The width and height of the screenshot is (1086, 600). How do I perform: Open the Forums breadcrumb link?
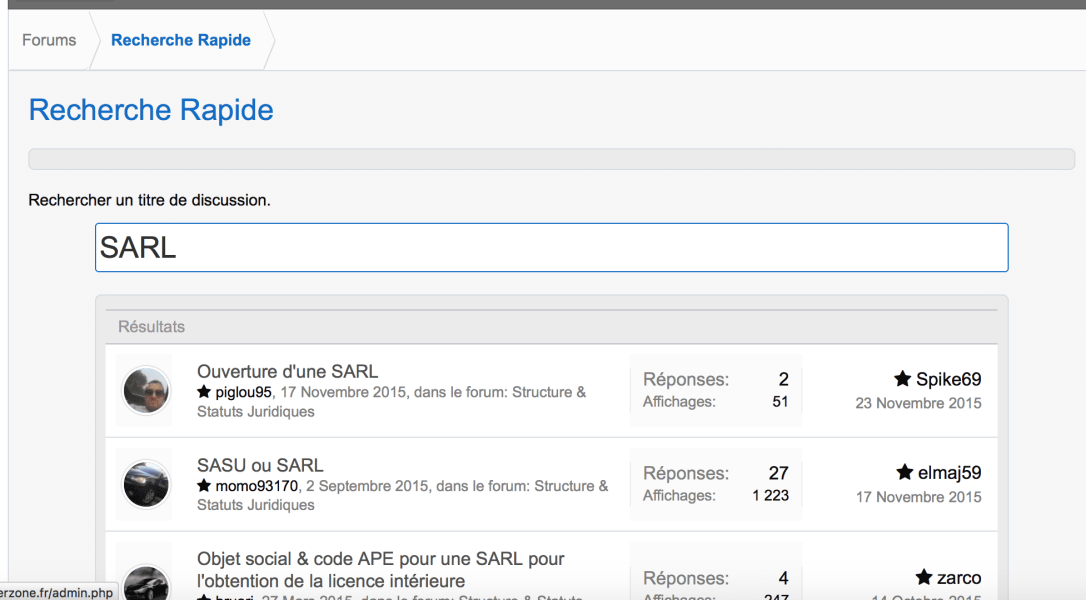click(x=49, y=40)
